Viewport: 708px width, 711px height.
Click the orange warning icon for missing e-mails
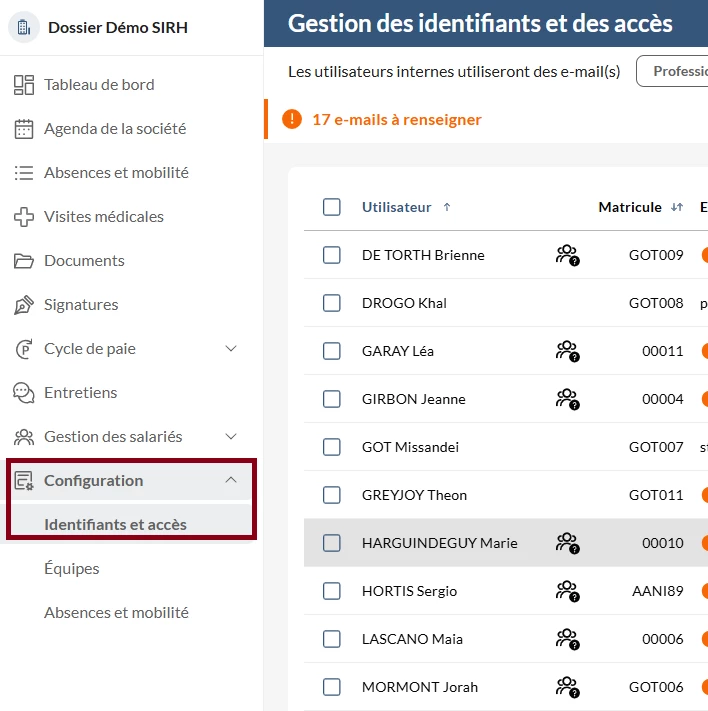(x=291, y=120)
